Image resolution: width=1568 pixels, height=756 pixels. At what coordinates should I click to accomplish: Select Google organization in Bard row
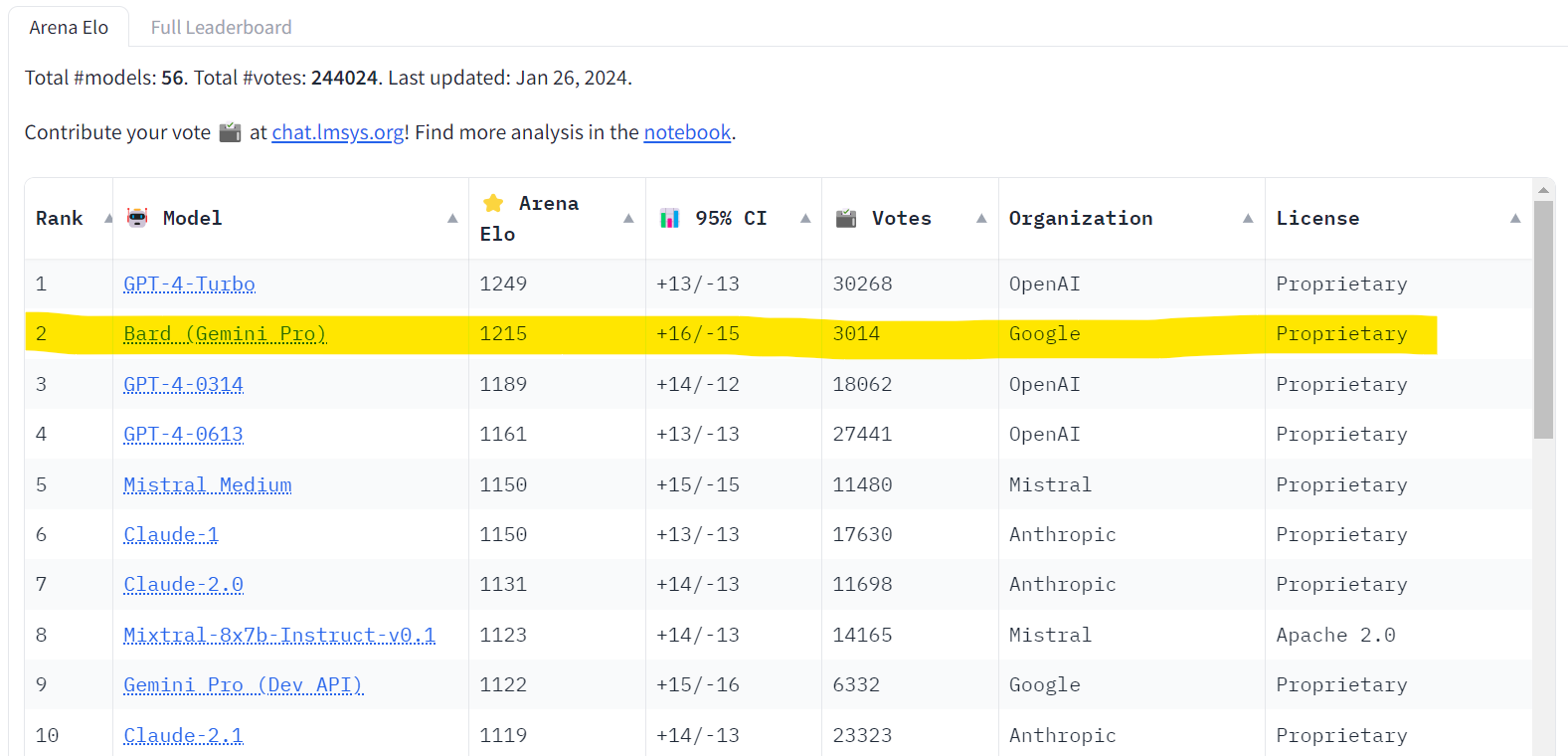(x=1132, y=334)
